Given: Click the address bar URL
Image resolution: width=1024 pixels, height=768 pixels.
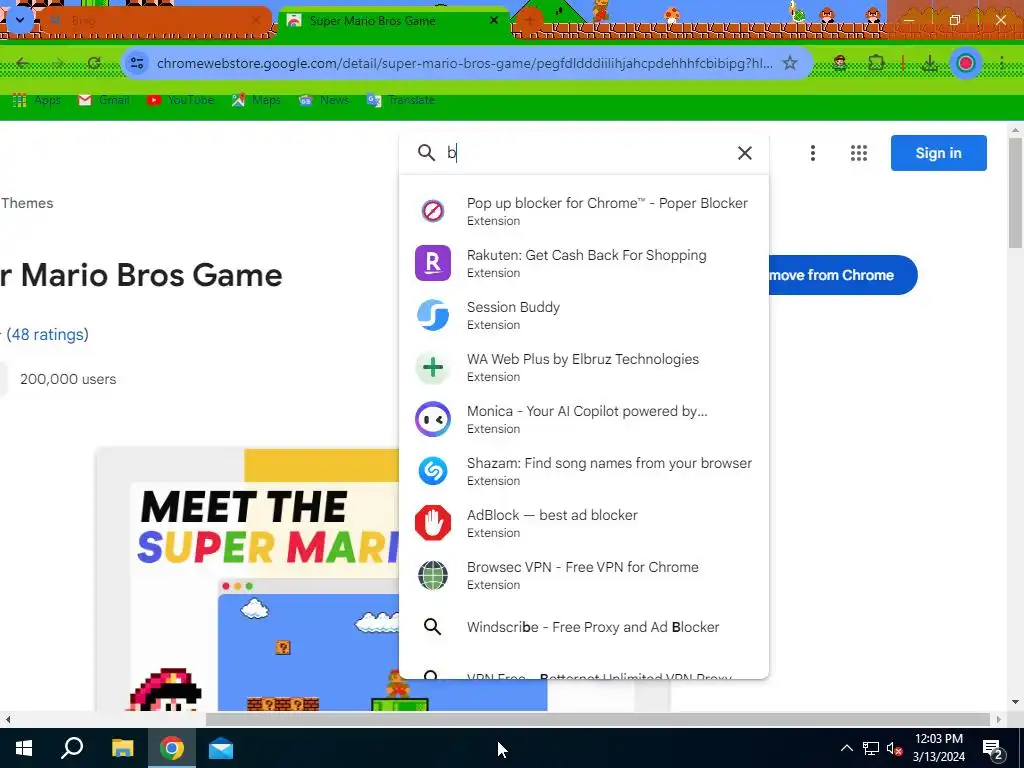Looking at the screenshot, I should pyautogui.click(x=464, y=63).
